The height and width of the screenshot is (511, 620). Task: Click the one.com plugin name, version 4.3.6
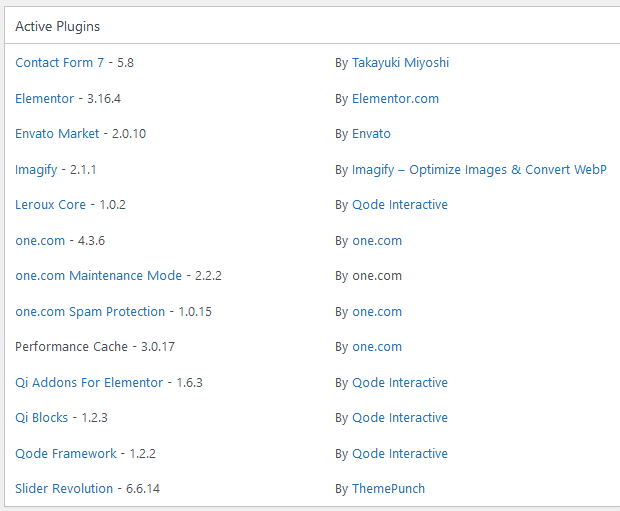tap(40, 241)
